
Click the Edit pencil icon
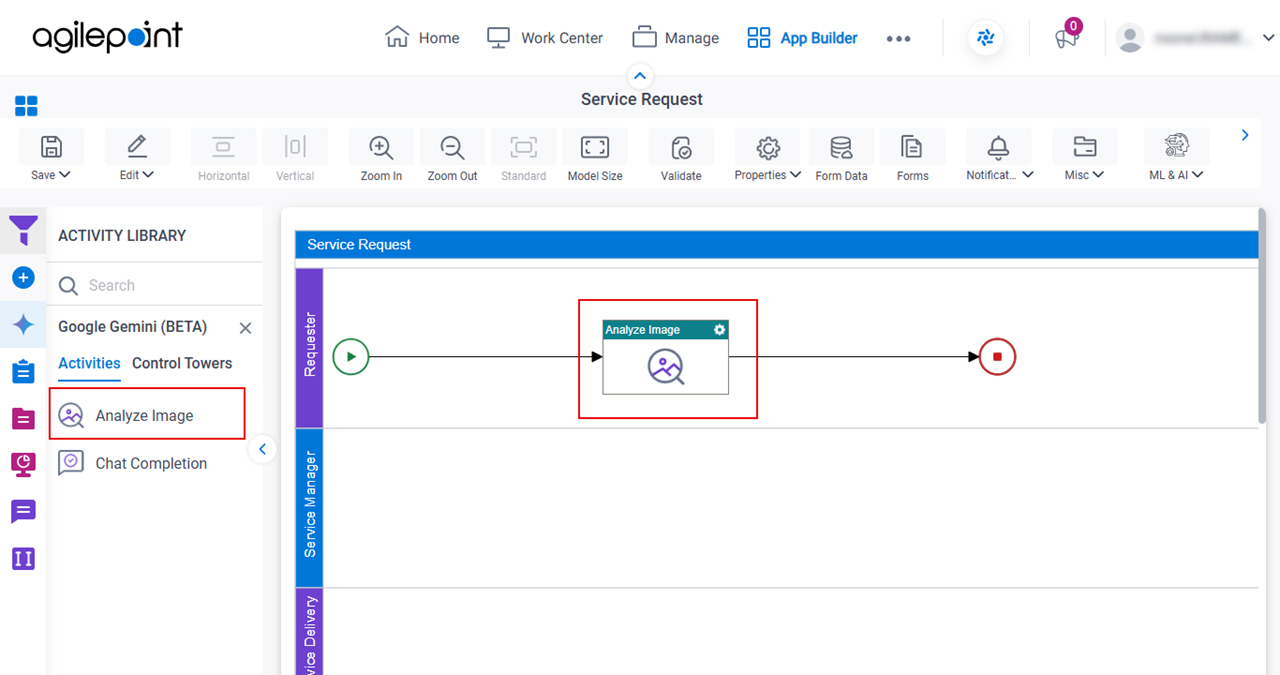pos(137,147)
